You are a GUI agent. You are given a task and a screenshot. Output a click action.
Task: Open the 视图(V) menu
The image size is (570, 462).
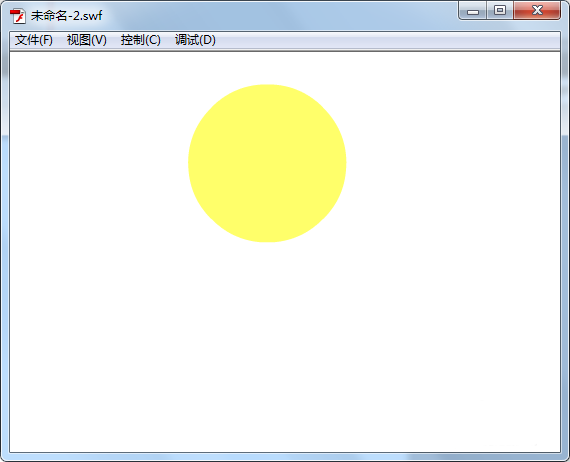click(87, 40)
